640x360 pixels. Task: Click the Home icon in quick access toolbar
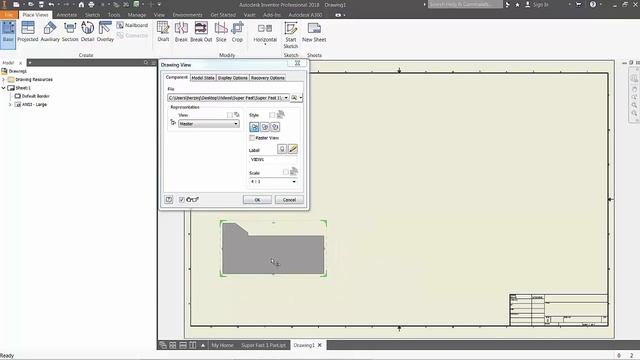pyautogui.click(x=81, y=4)
